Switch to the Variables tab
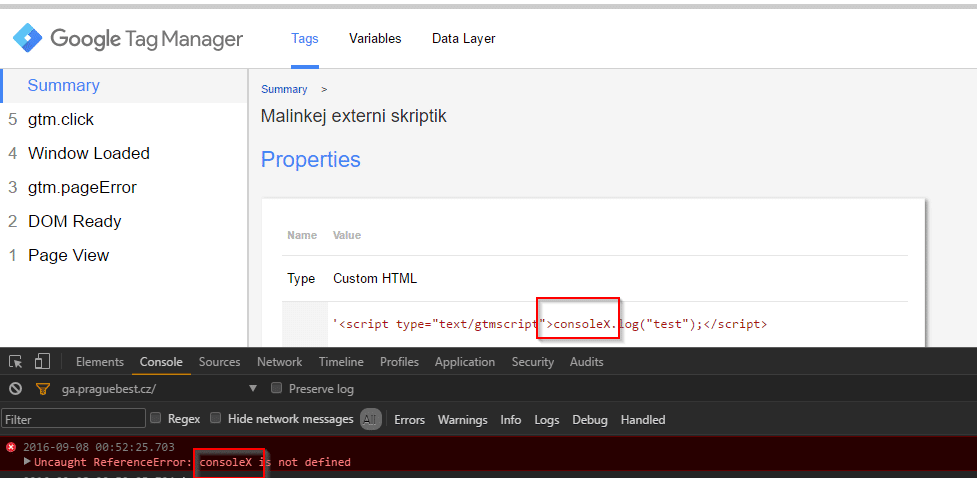Screen dimensions: 977x478 pos(375,39)
